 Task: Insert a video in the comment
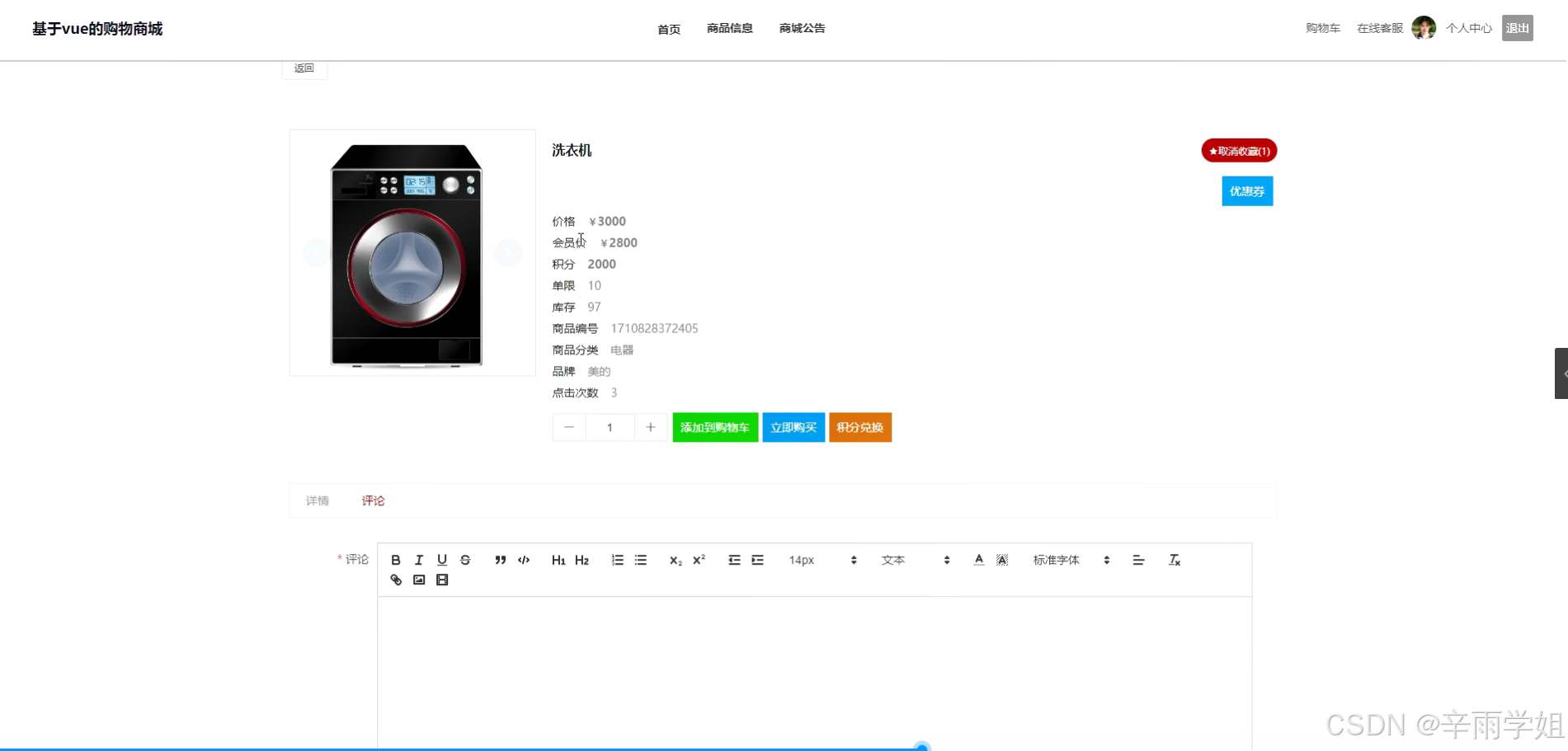(442, 580)
